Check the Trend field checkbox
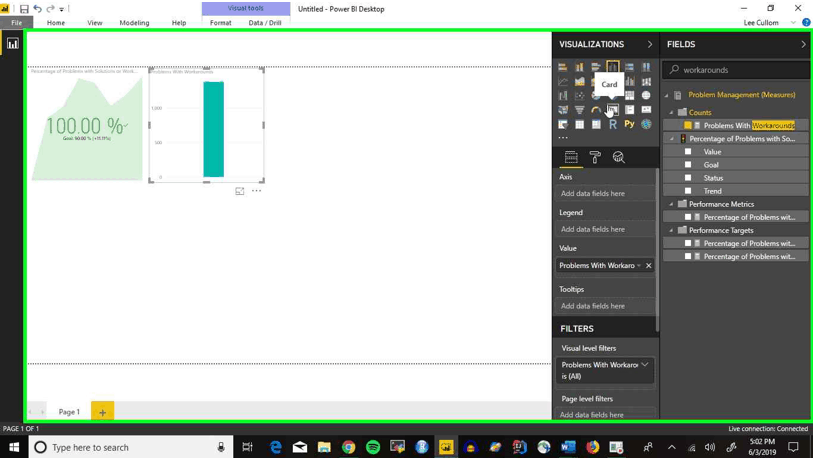This screenshot has height=458, width=814. pyautogui.click(x=688, y=191)
